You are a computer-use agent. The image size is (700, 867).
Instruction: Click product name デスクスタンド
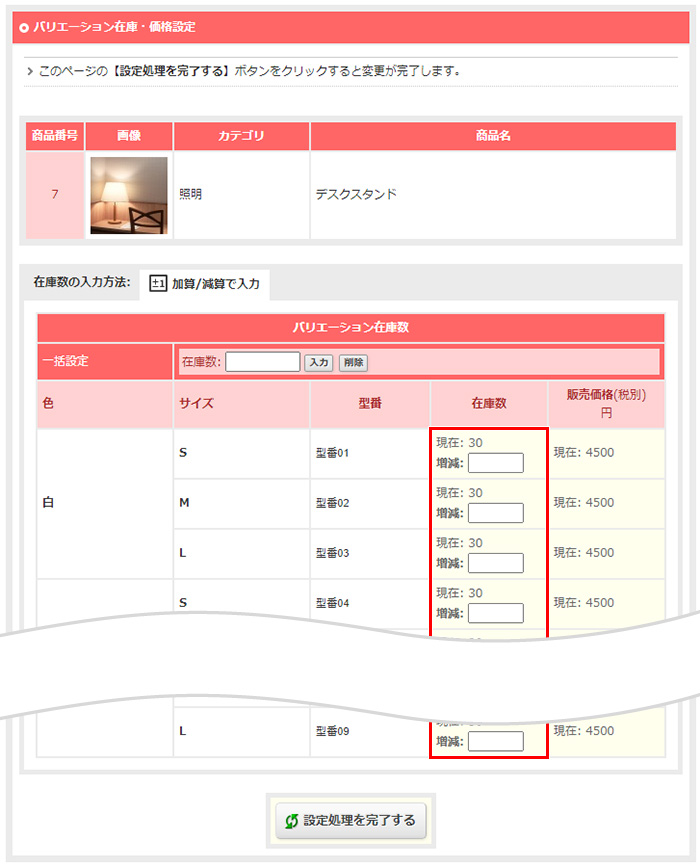(356, 194)
